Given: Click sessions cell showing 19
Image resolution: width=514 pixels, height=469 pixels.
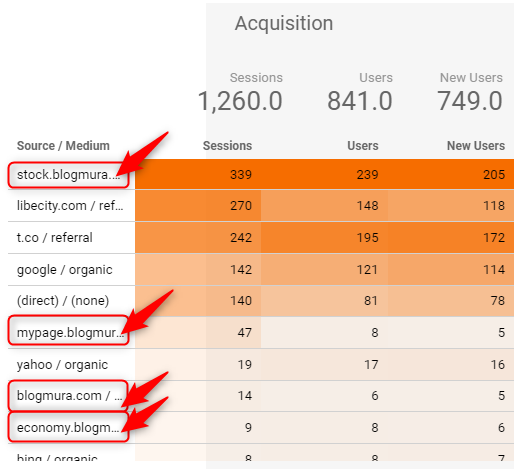Looking at the screenshot, I should [x=244, y=365].
